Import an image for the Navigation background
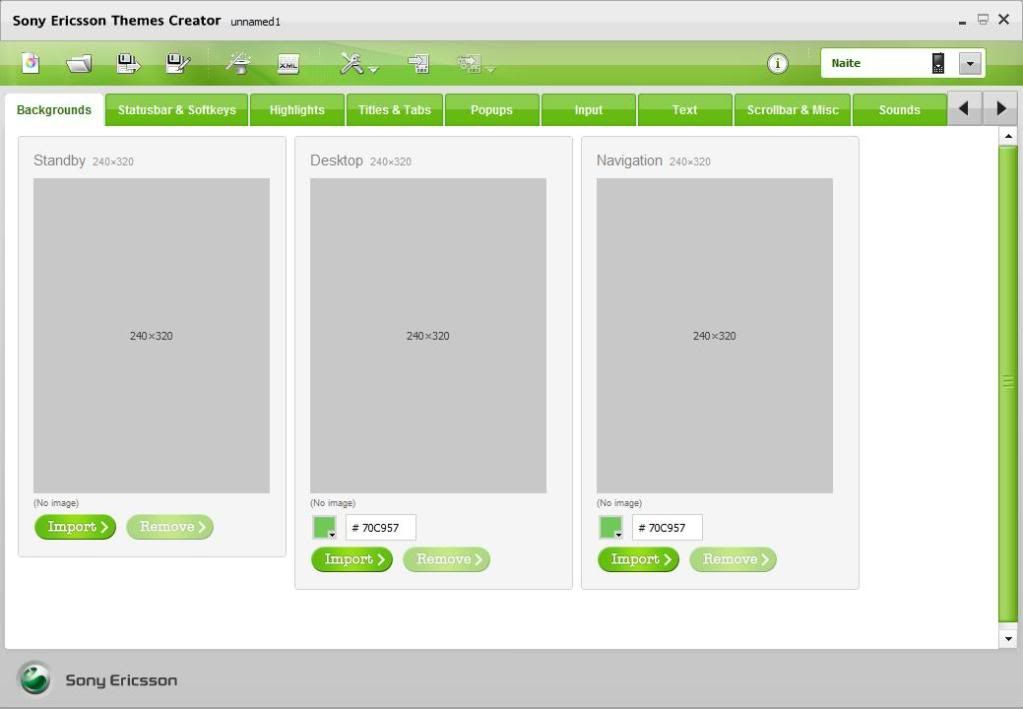1023x709 pixels. pos(638,560)
